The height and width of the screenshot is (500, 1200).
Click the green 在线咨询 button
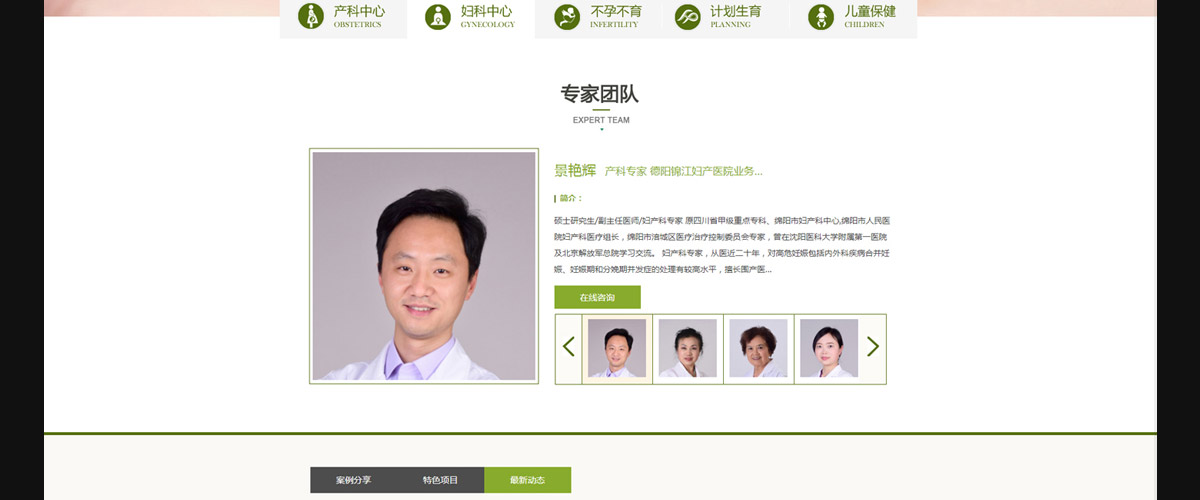click(x=597, y=297)
